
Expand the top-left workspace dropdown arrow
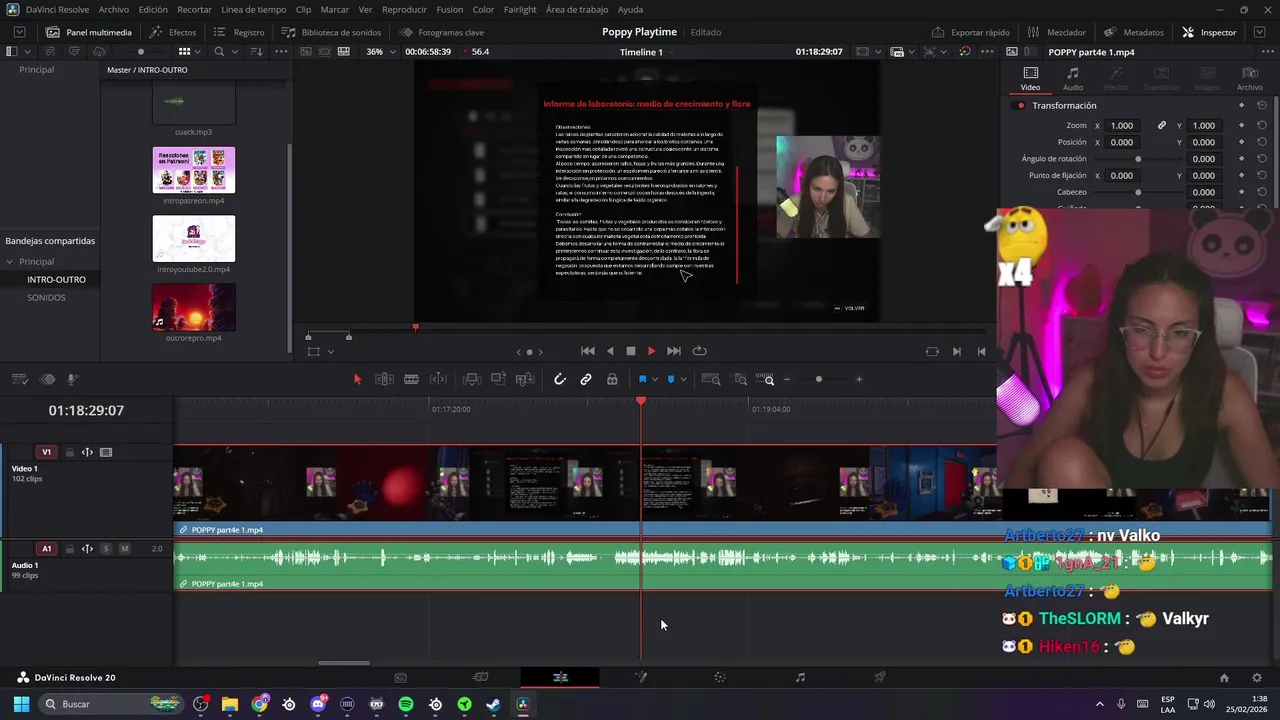(19, 32)
